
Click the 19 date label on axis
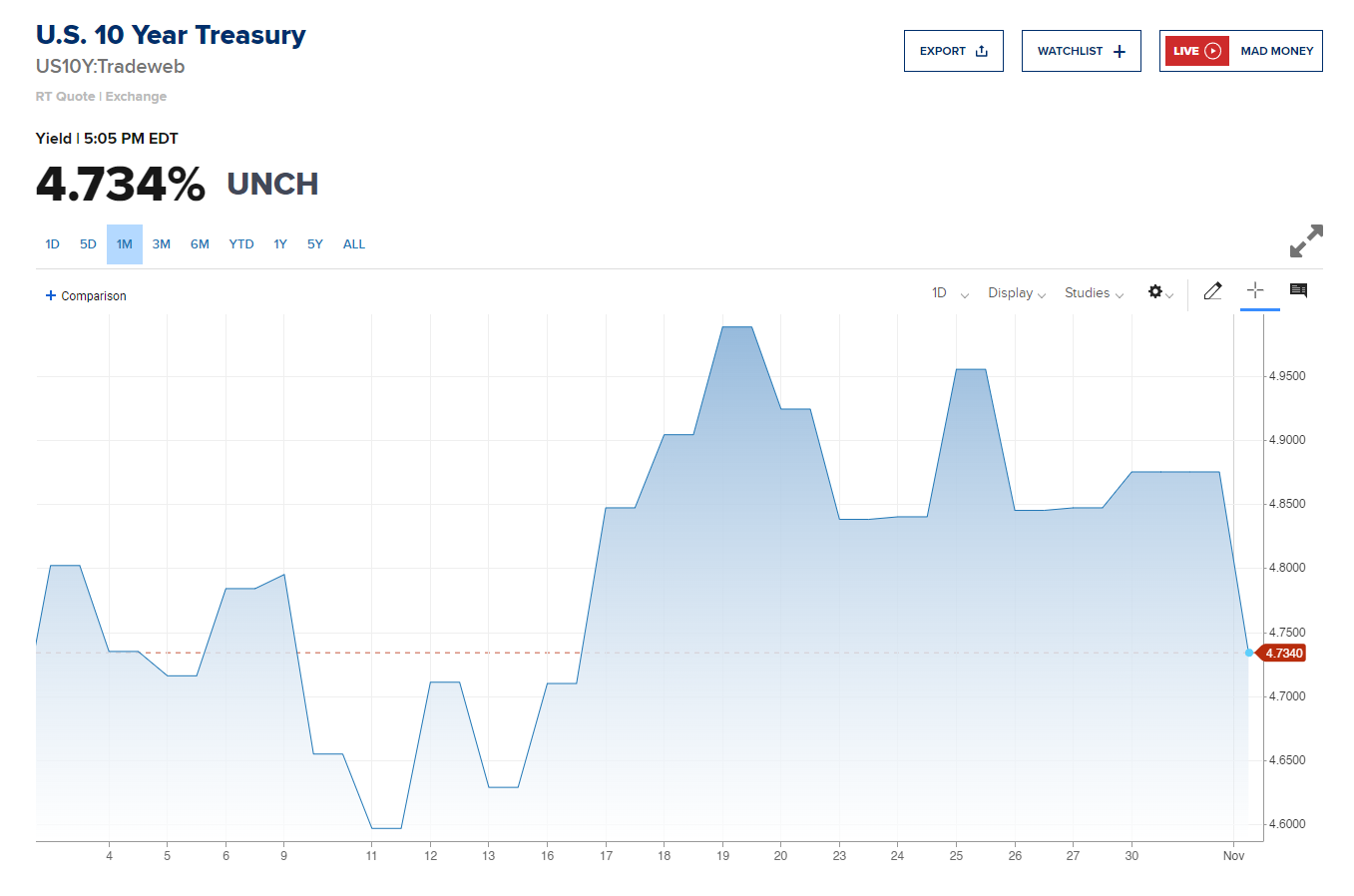(723, 856)
